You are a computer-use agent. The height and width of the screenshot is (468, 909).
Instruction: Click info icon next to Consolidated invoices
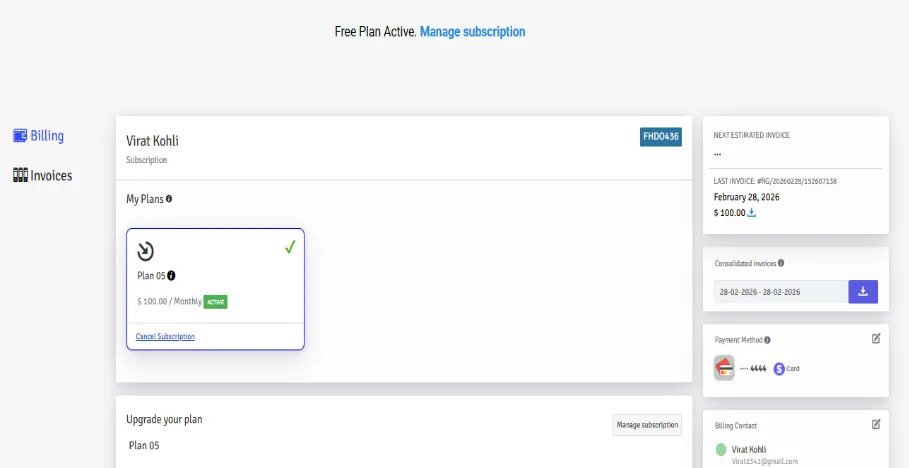point(781,263)
